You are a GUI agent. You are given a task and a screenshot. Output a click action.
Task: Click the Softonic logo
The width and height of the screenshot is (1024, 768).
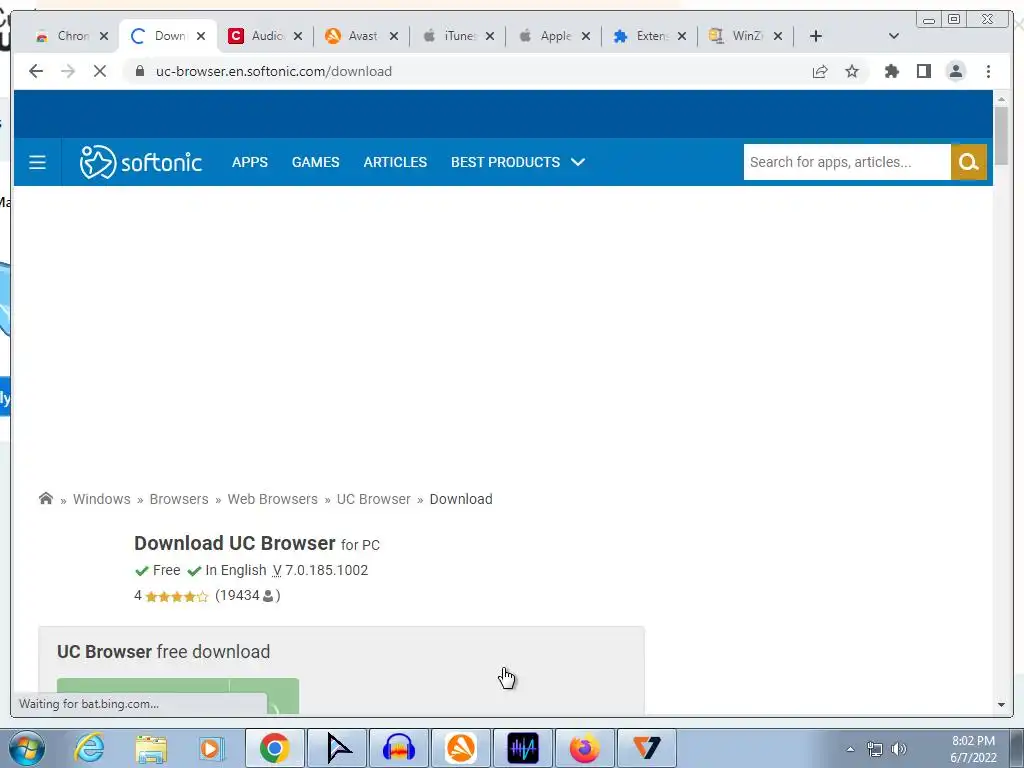pos(140,162)
